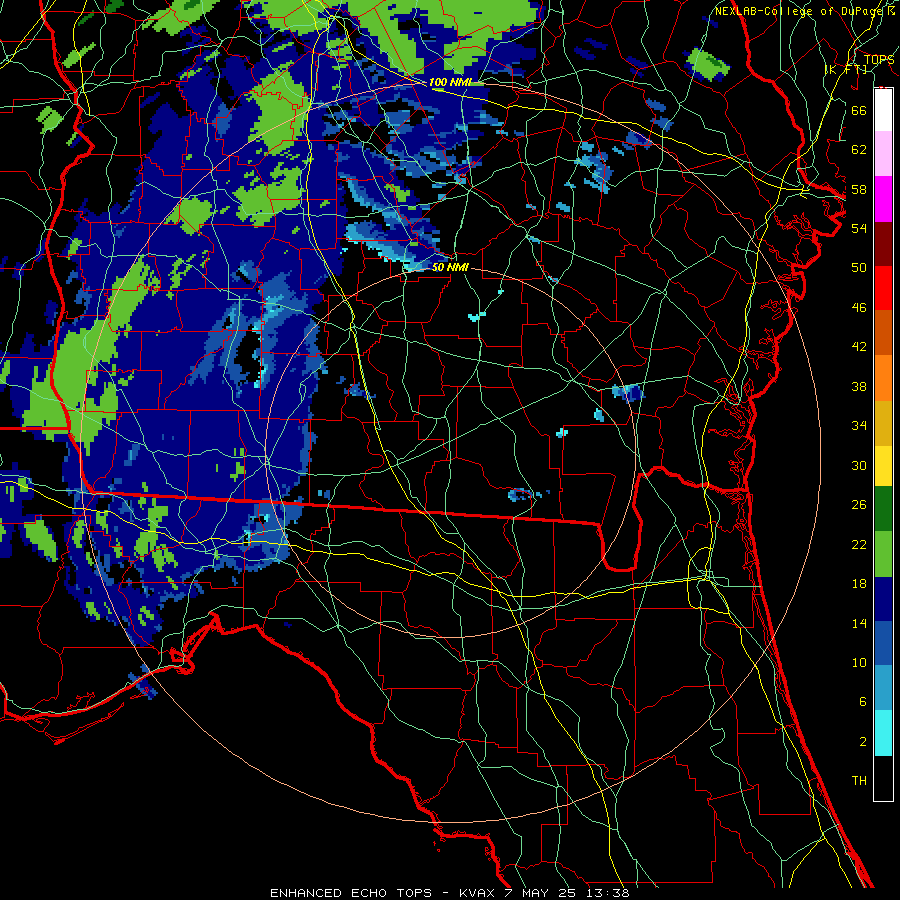
Task: Click the "TOPS" legend heading
Action: click(879, 60)
